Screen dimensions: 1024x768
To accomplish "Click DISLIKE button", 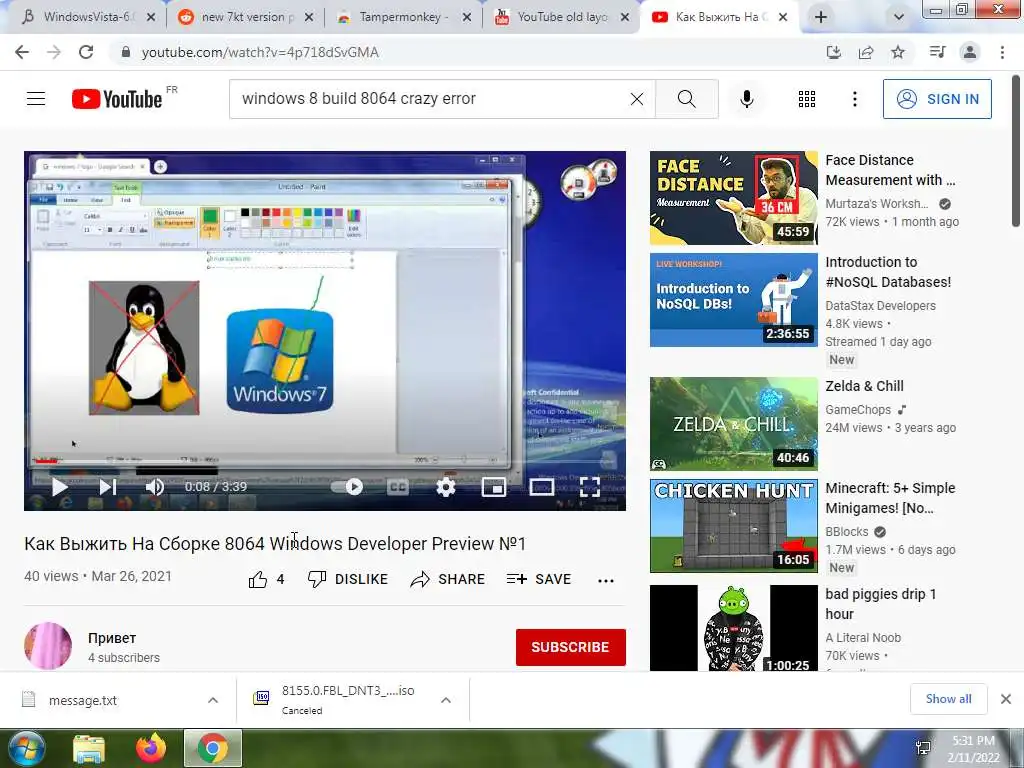I will [348, 579].
